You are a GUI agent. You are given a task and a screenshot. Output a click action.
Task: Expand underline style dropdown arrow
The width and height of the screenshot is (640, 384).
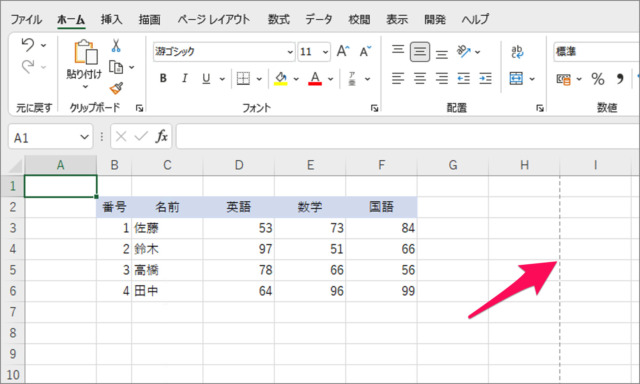coord(222,79)
